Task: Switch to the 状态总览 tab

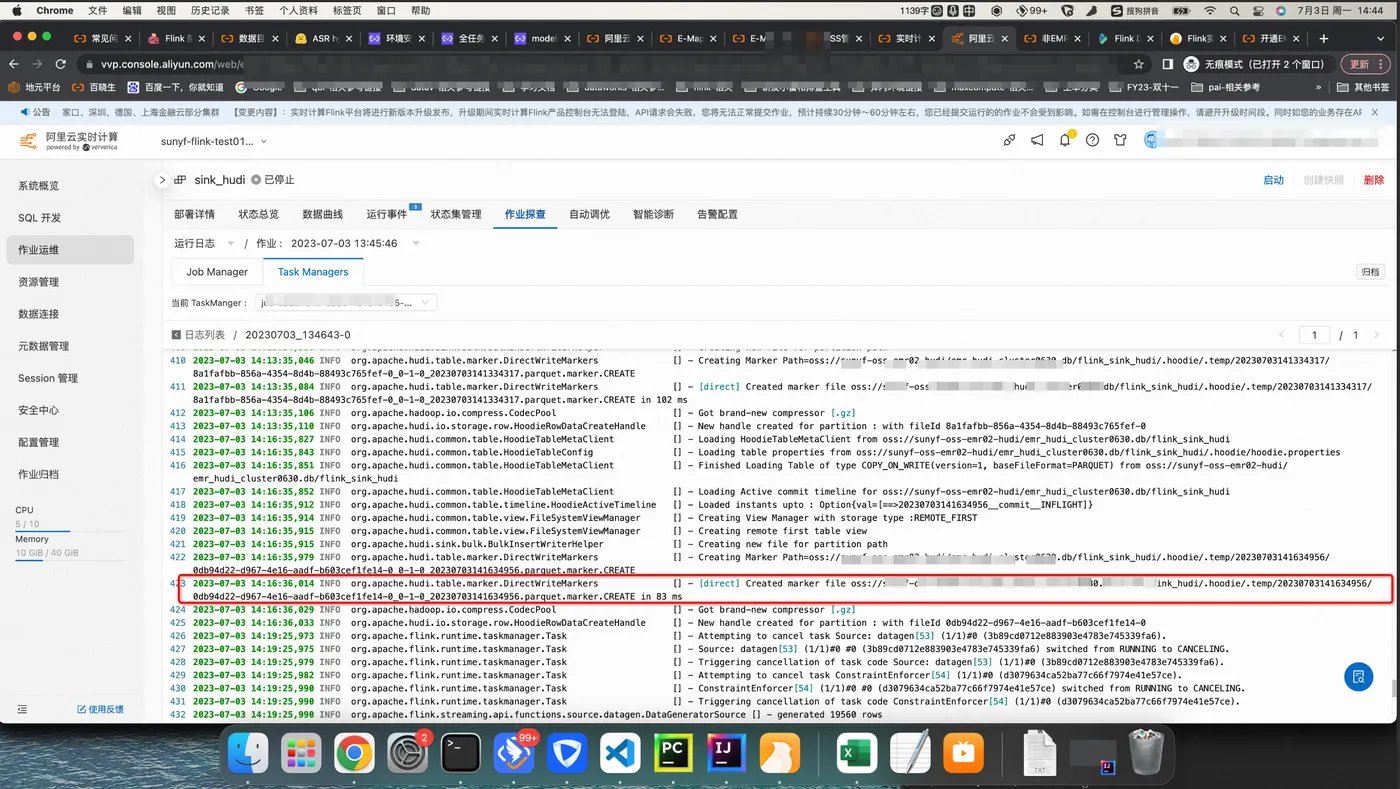Action: pyautogui.click(x=258, y=214)
